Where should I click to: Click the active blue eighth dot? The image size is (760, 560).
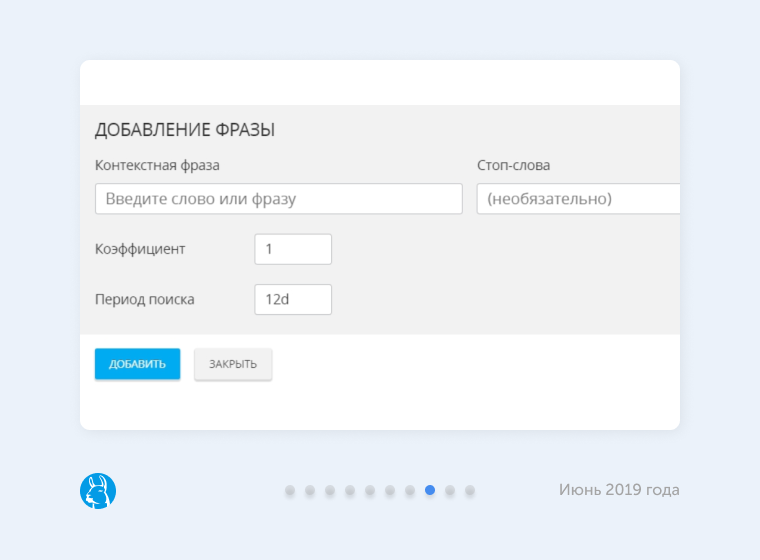point(430,490)
